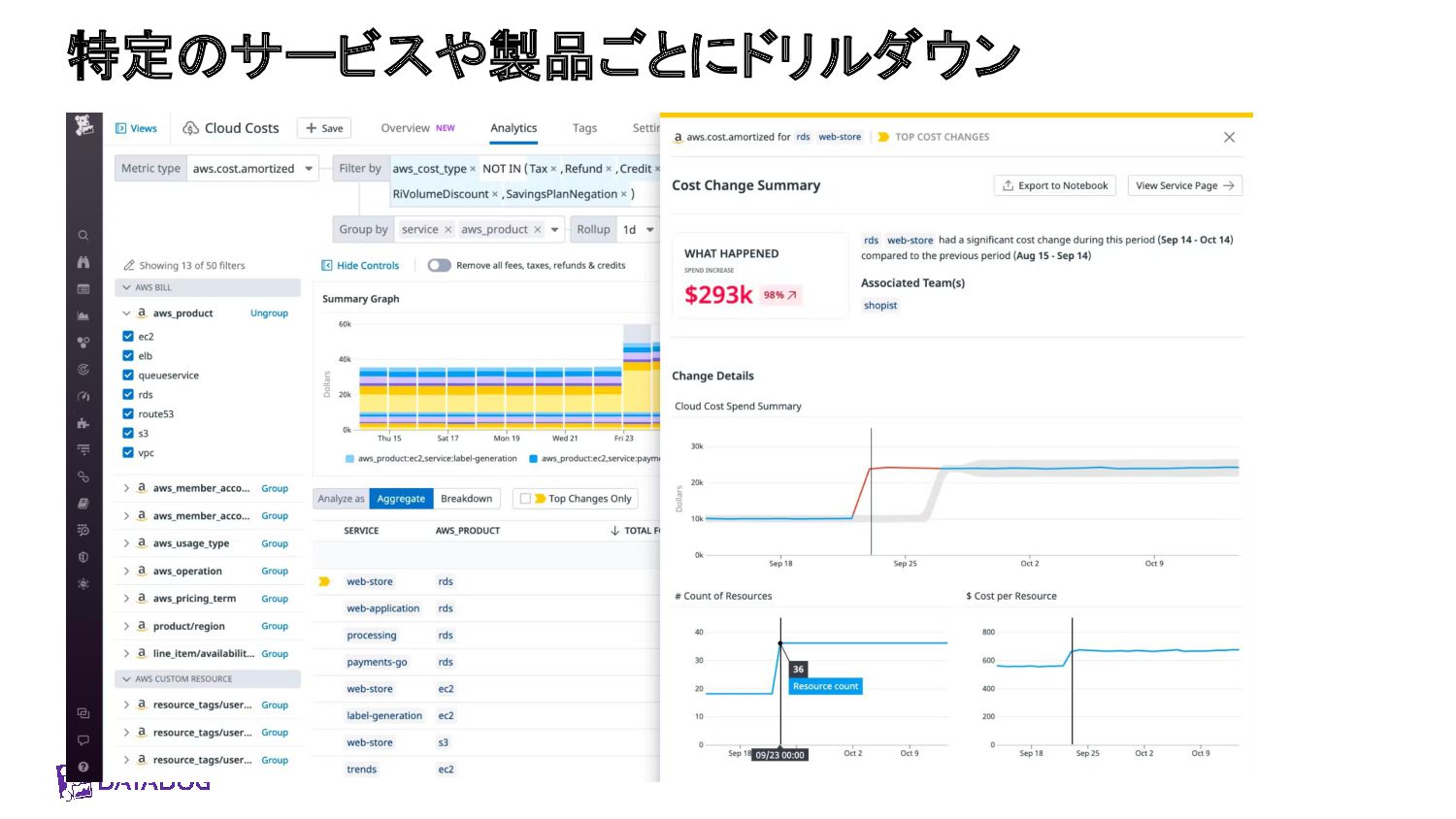Open the puzzle piece integrations icon

coord(83,423)
